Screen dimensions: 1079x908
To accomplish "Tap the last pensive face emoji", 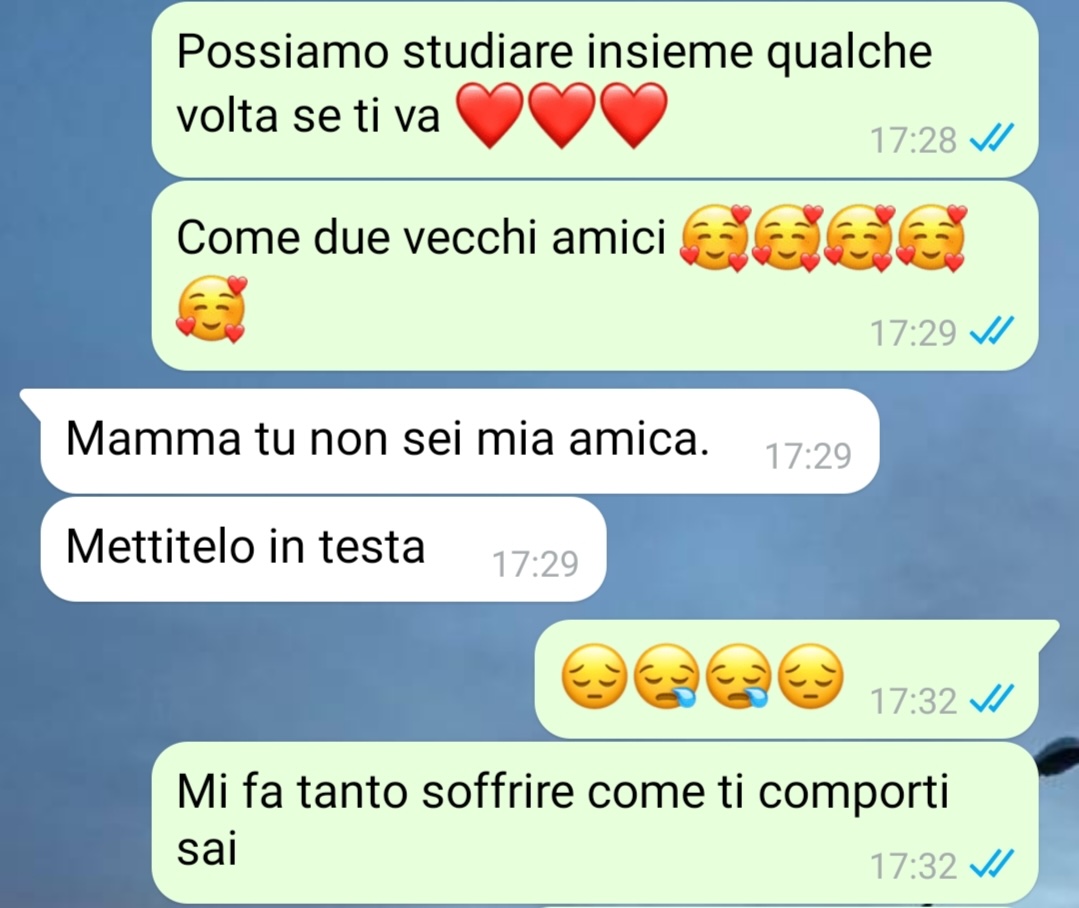I will click(x=810, y=676).
